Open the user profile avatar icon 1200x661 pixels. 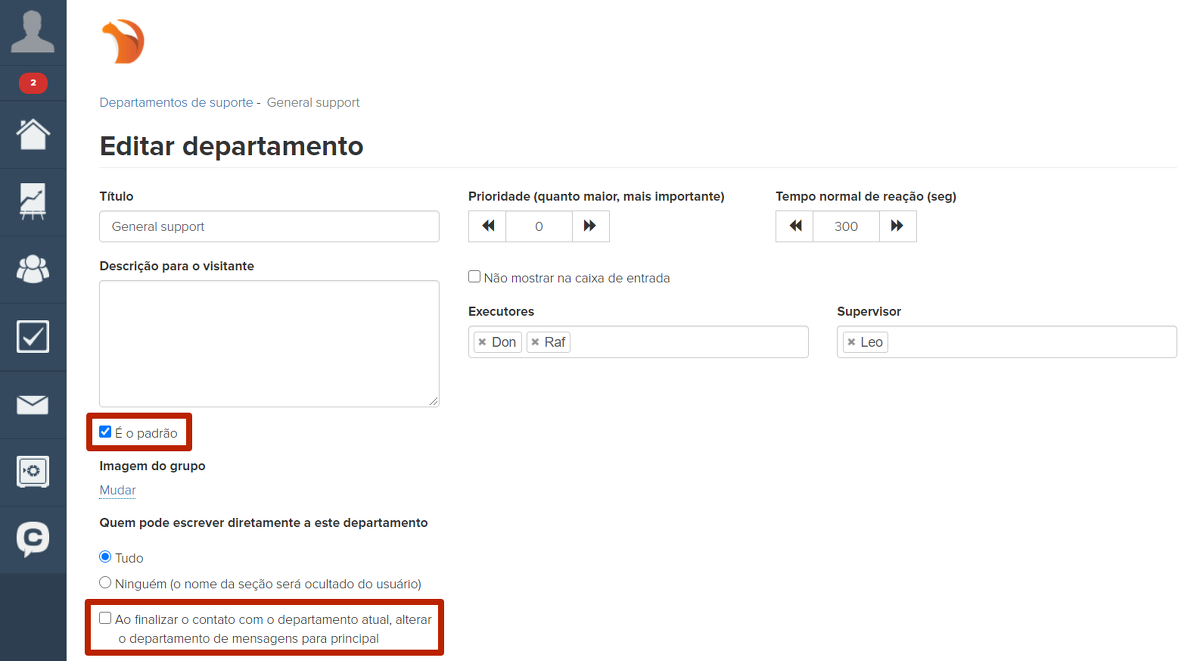pyautogui.click(x=33, y=32)
